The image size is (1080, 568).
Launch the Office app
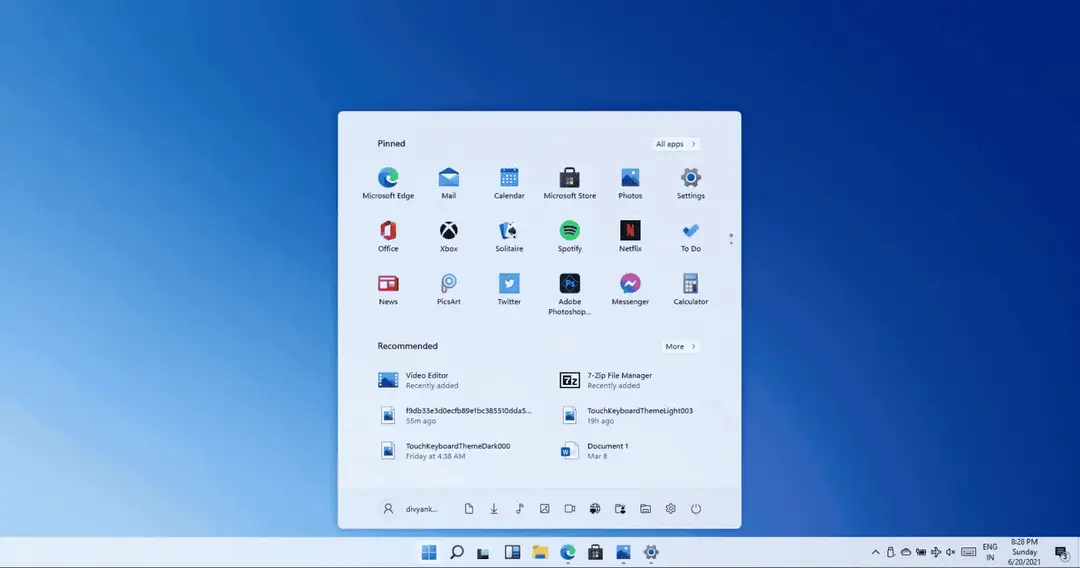pos(388,236)
